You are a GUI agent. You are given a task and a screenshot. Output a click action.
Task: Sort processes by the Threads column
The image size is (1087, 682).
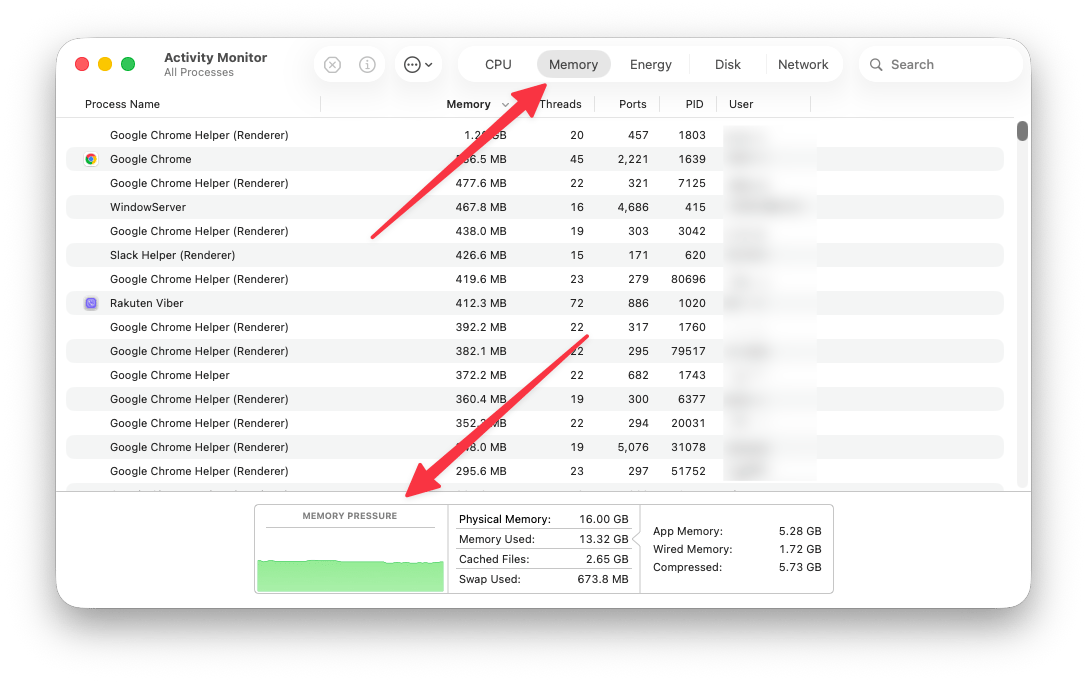(x=560, y=104)
